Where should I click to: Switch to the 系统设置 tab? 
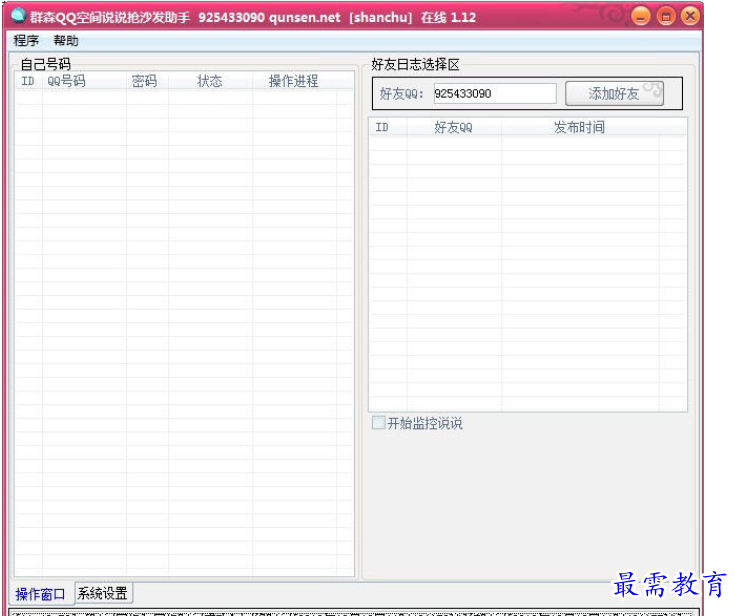103,593
